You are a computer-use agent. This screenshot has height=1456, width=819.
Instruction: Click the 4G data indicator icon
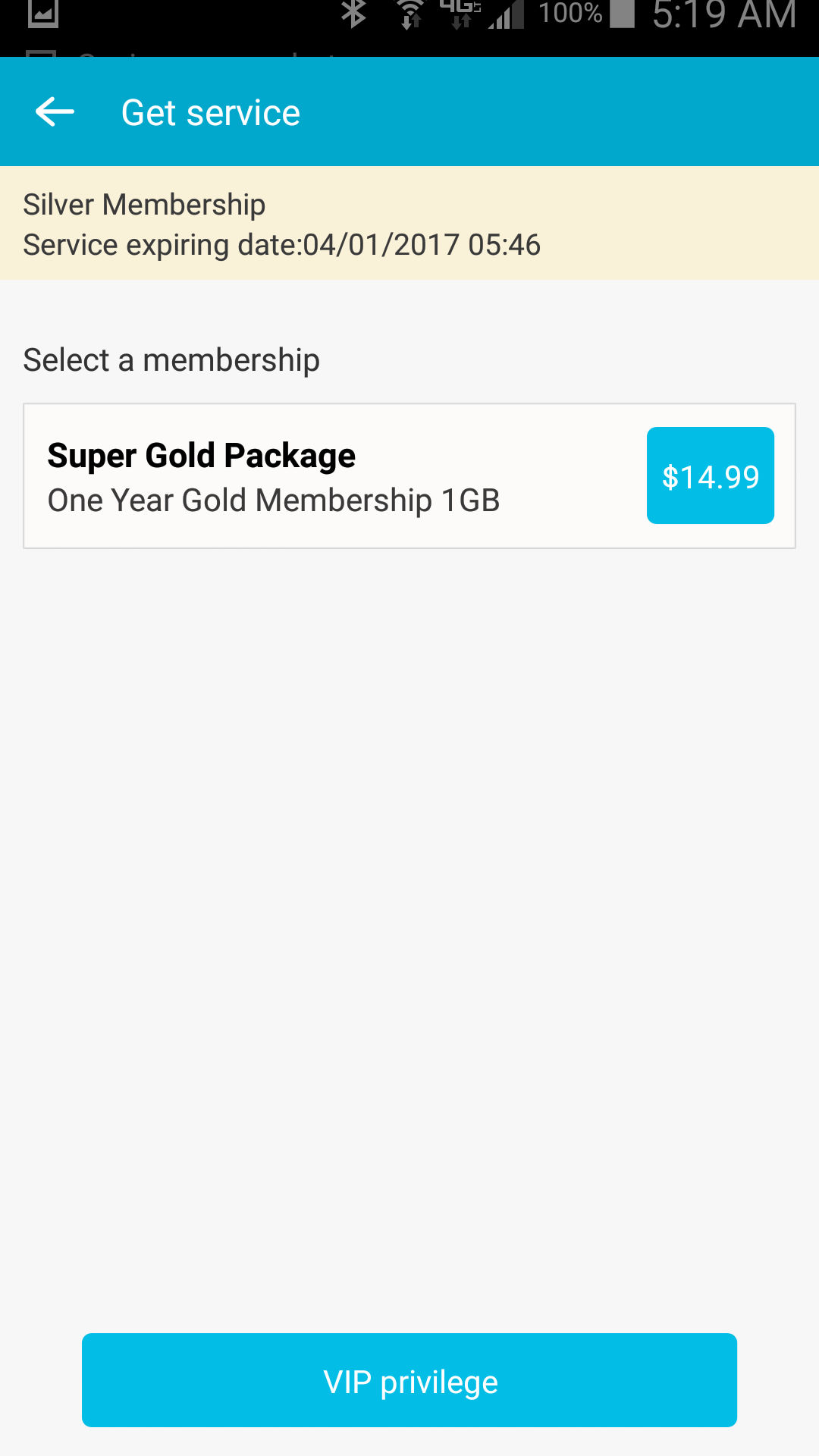(460, 14)
